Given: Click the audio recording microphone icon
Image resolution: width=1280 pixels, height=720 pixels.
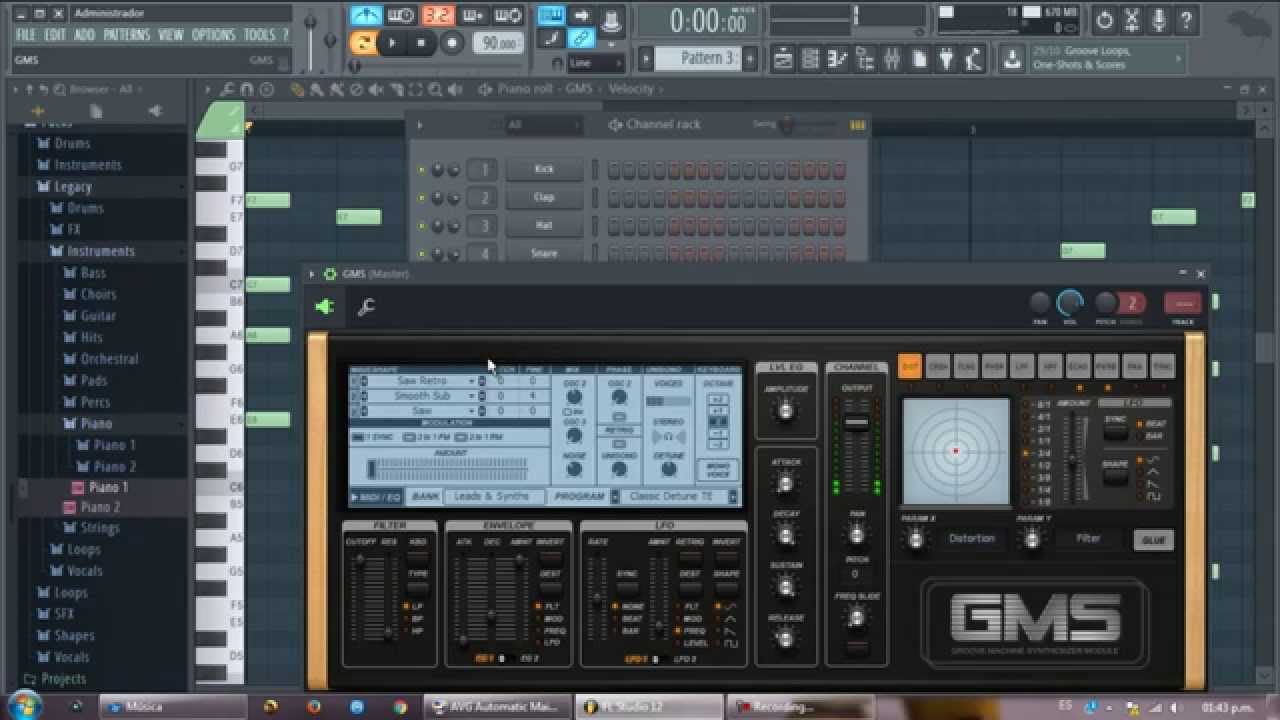Looking at the screenshot, I should pos(1159,19).
